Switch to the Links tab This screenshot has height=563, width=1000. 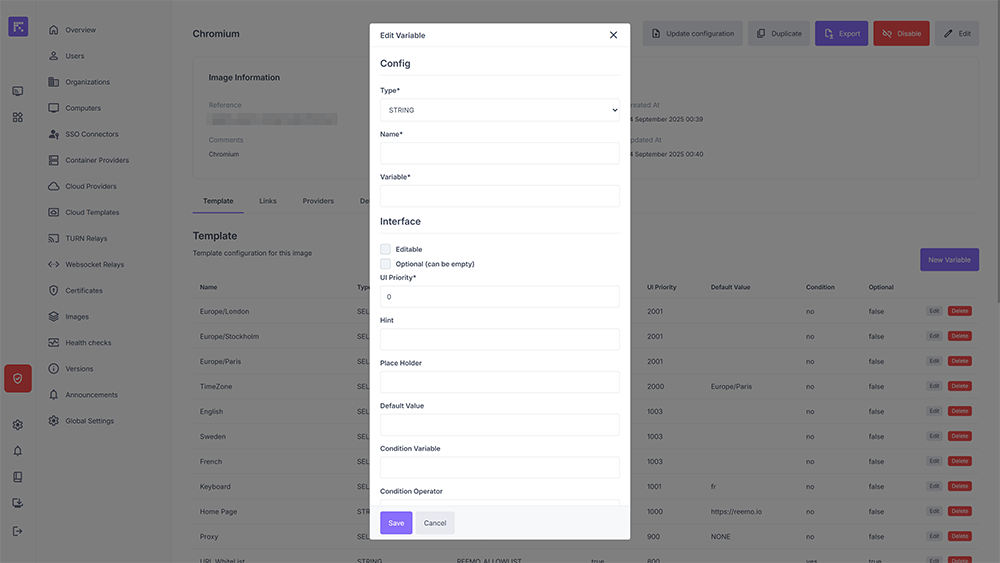pos(268,201)
